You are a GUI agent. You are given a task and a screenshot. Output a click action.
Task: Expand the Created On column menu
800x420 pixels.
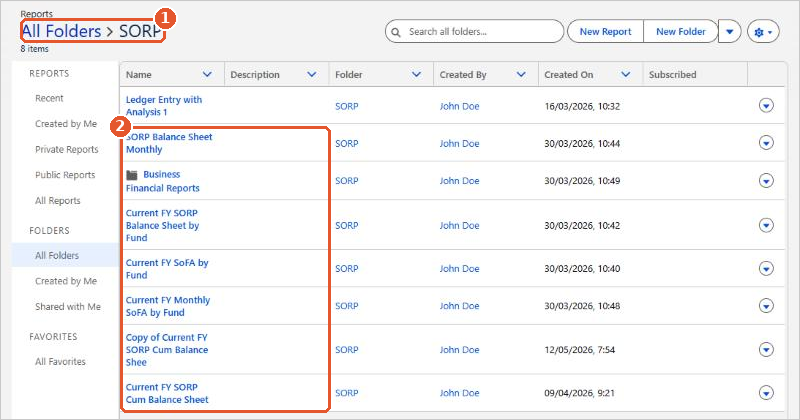pyautogui.click(x=626, y=75)
